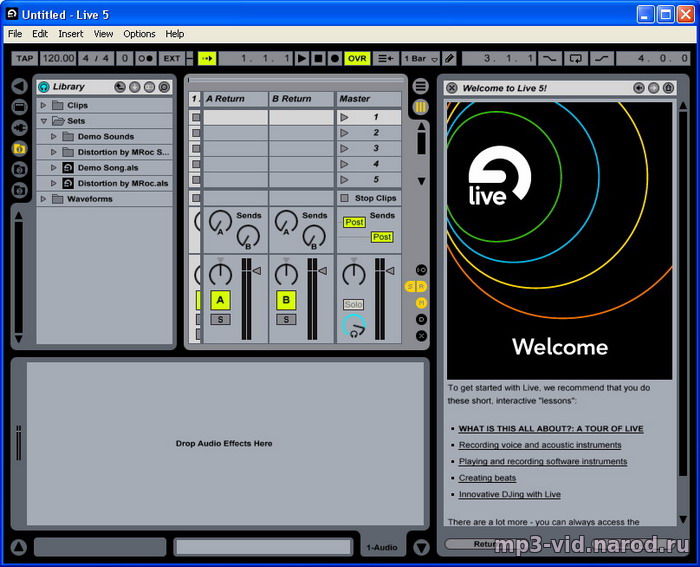
Task: Select the File Browser 3 icon
Action: click(19, 191)
